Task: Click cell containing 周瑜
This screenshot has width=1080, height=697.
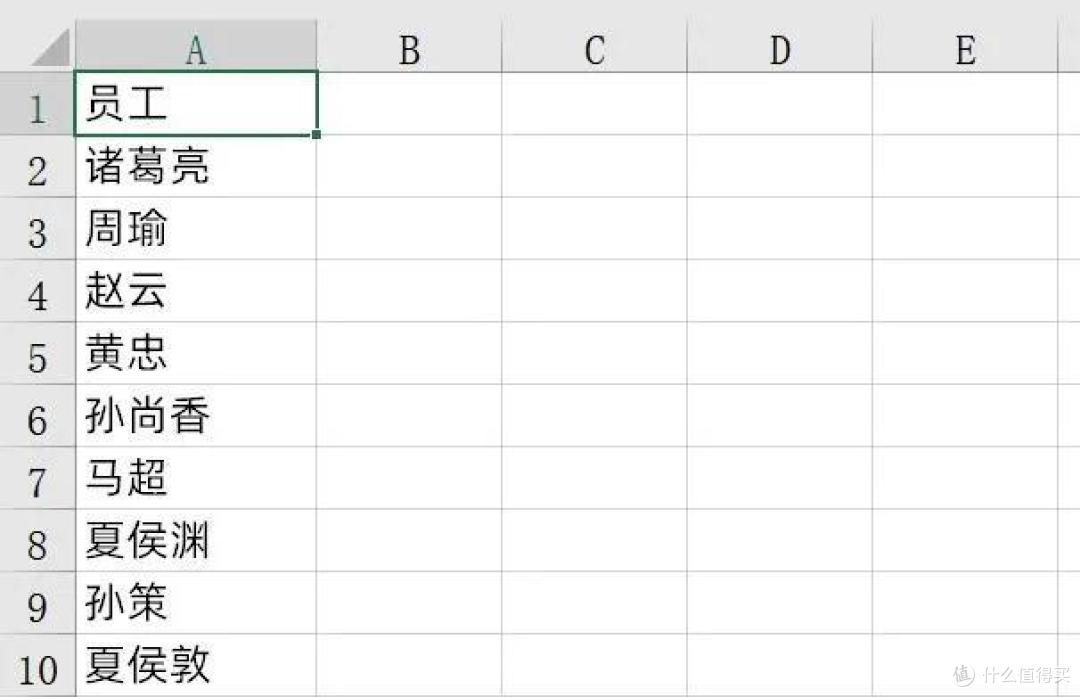Action: [196, 229]
